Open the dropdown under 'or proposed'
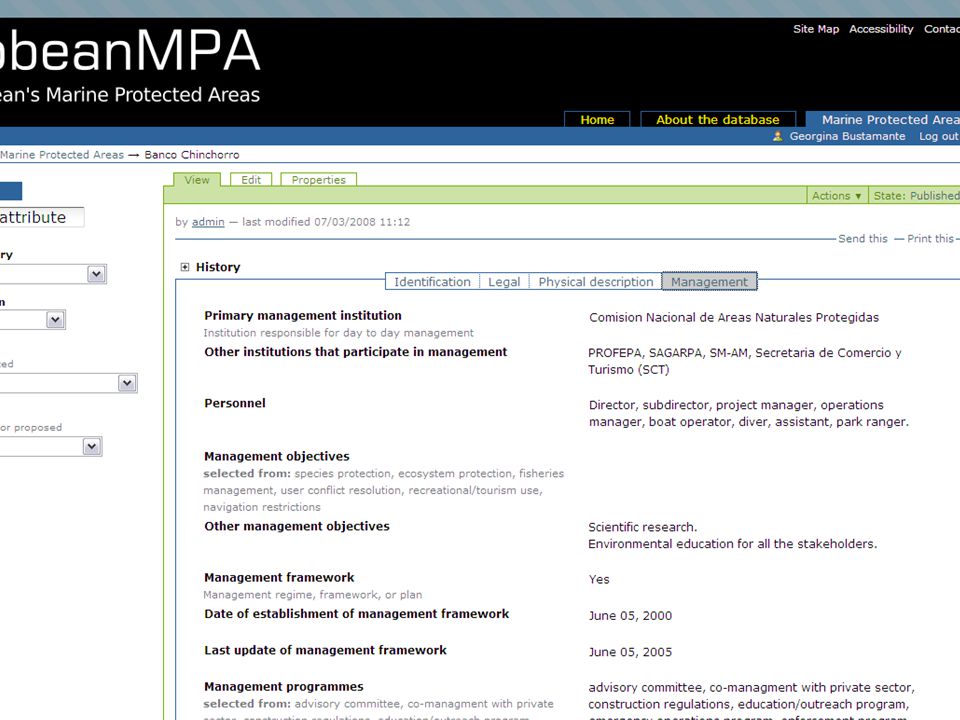 coord(92,446)
